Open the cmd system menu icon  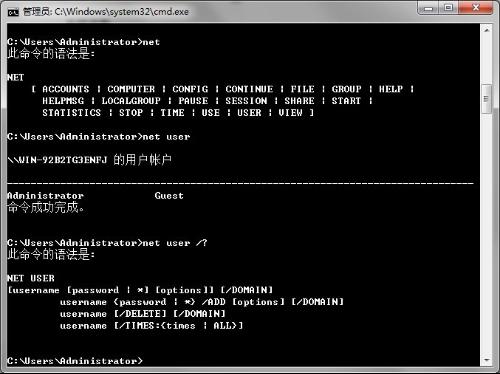(x=13, y=12)
